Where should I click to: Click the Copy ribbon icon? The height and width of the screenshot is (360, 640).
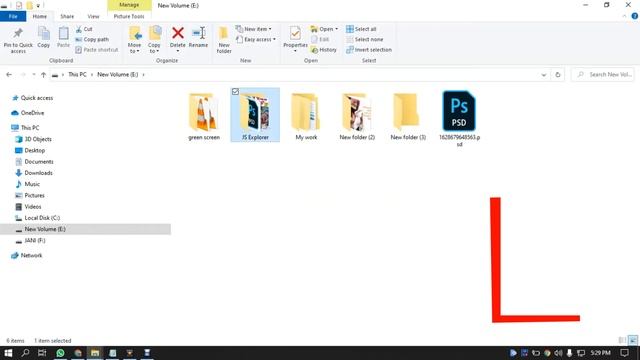point(44,38)
